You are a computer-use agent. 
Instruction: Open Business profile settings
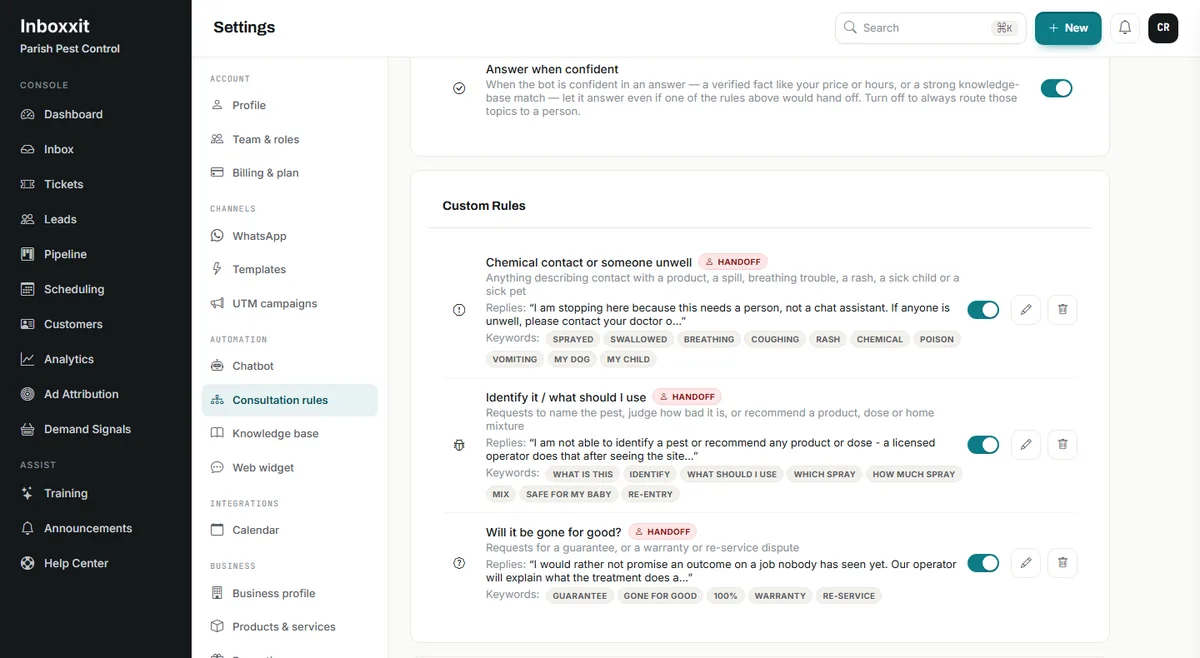[289, 593]
